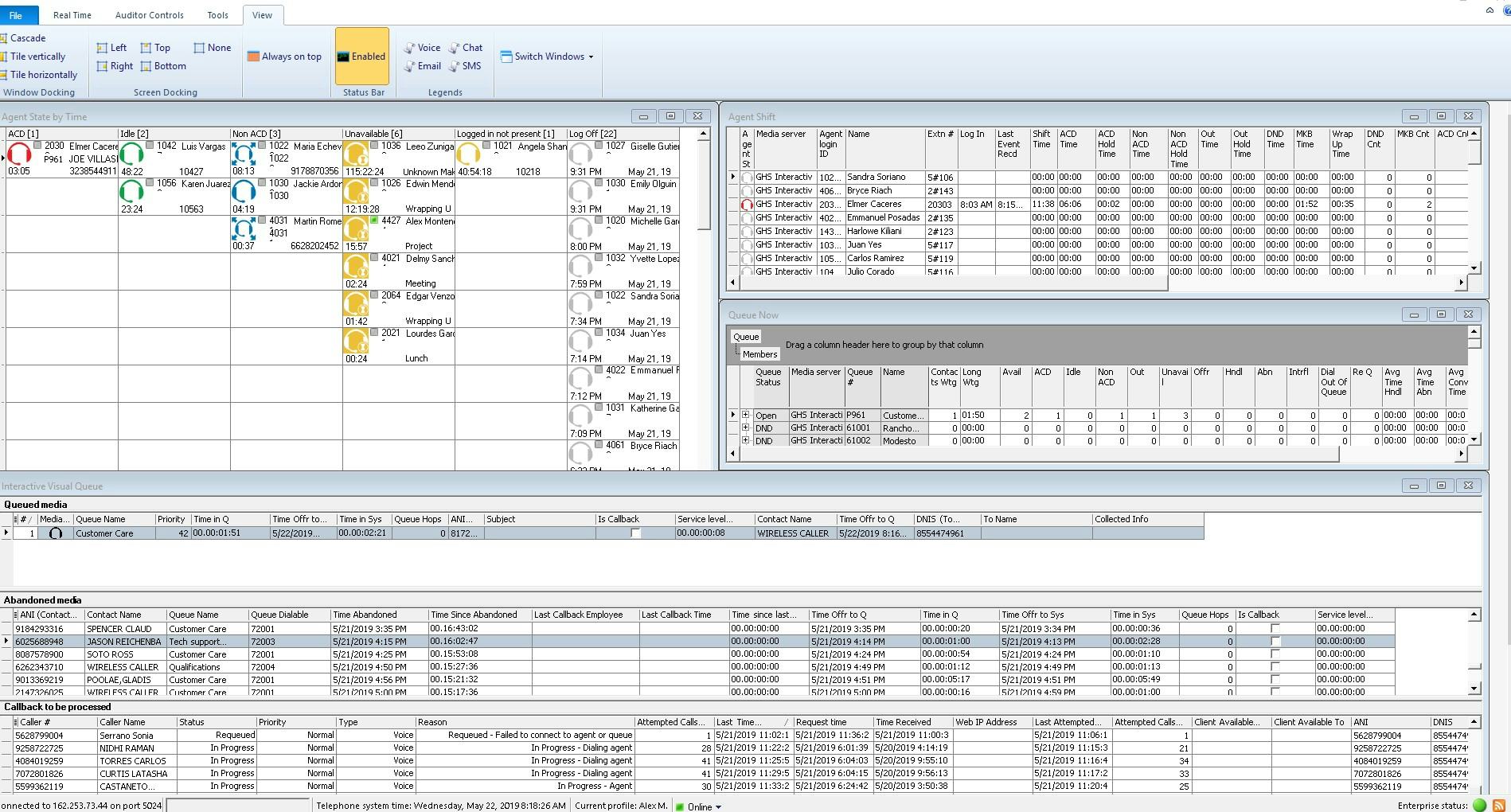The width and height of the screenshot is (1511, 812).
Task: Select the Top screen docking icon
Action: point(156,47)
